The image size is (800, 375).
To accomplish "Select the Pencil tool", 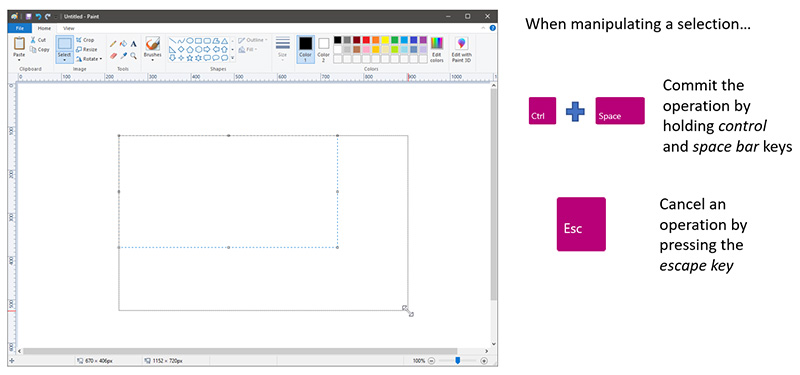I will tap(113, 44).
